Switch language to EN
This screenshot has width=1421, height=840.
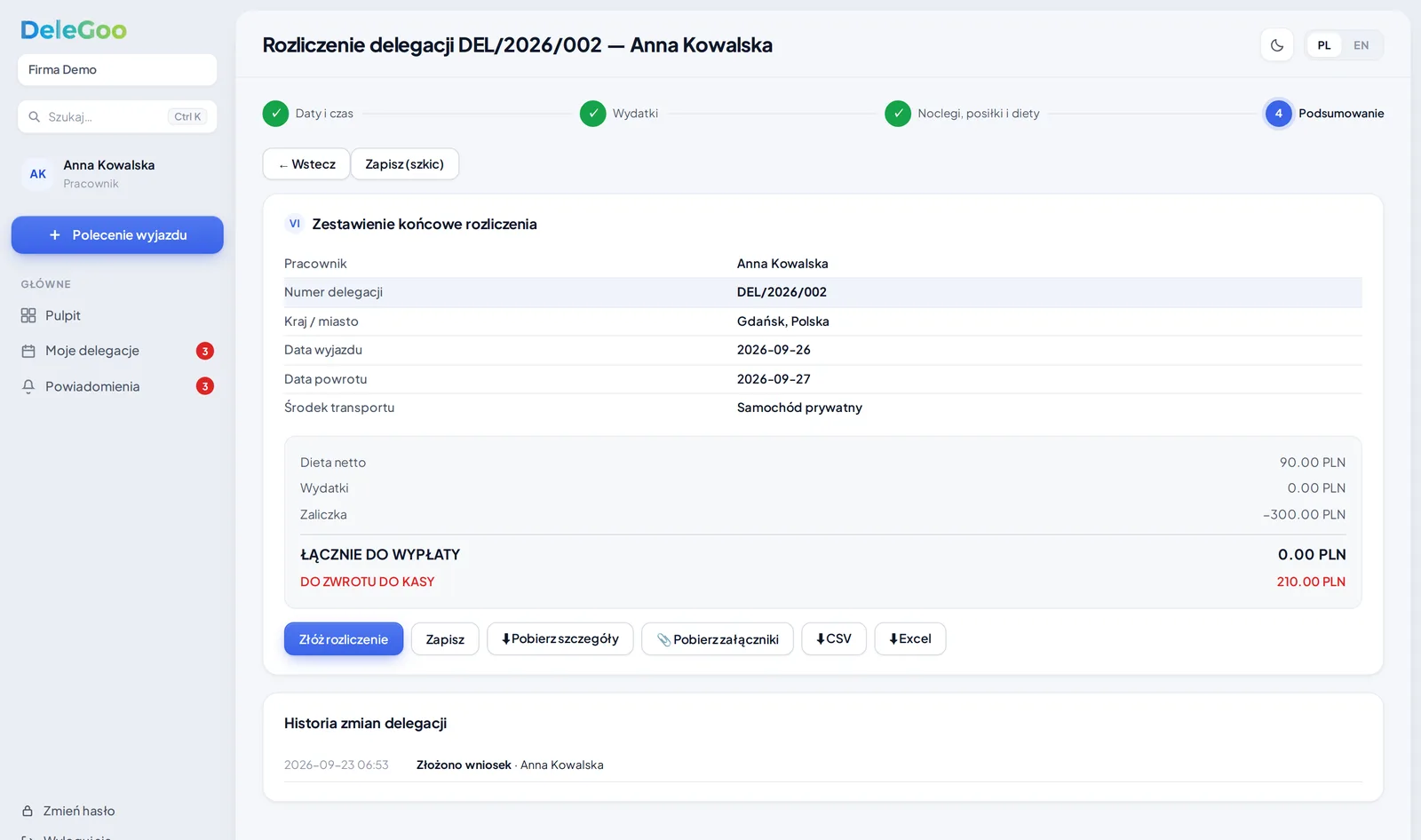coord(1361,45)
